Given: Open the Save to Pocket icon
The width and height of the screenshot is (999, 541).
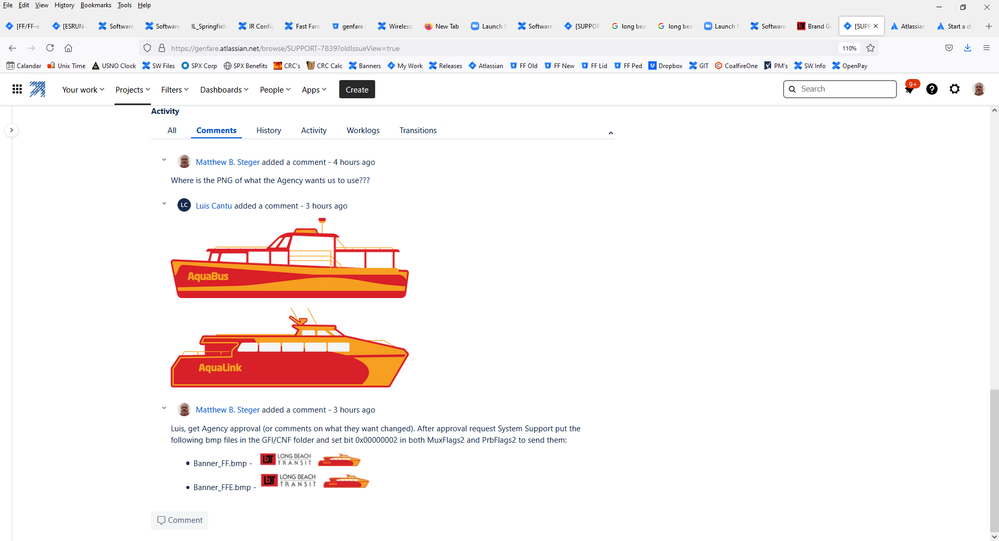Looking at the screenshot, I should click(x=949, y=48).
